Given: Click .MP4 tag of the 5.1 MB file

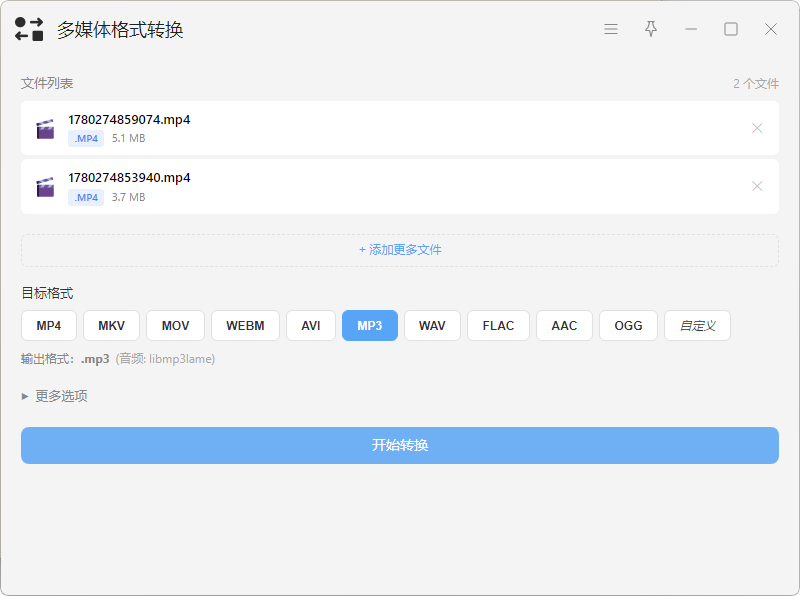Looking at the screenshot, I should coord(86,138).
